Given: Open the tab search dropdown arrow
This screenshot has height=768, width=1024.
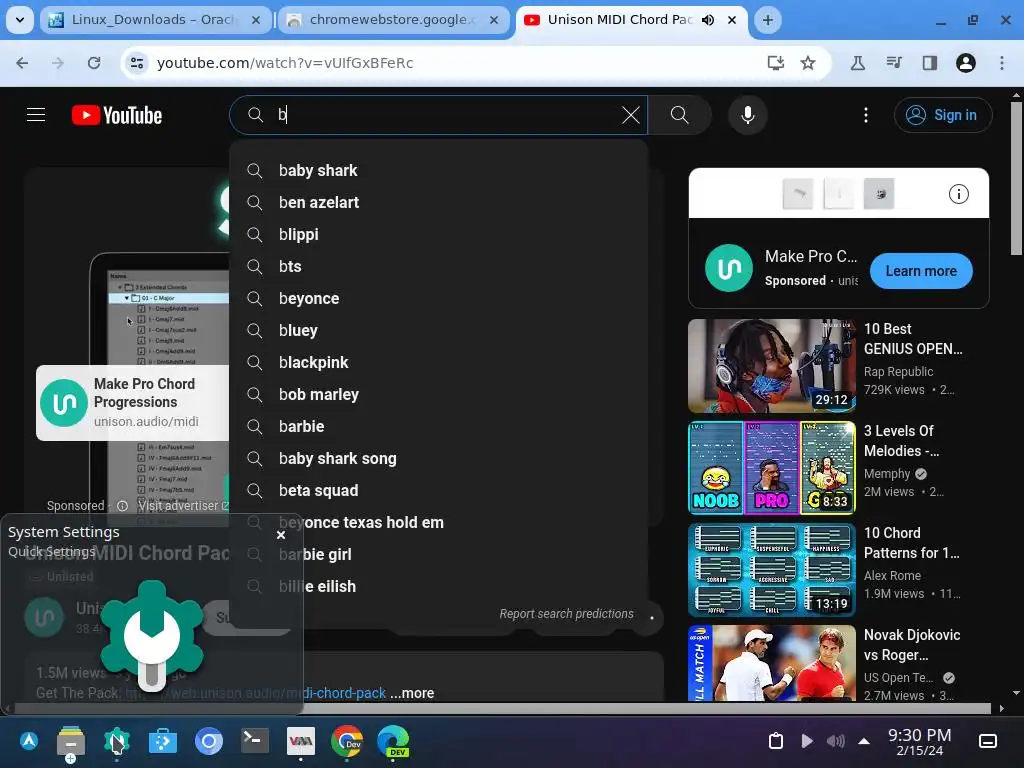Looking at the screenshot, I should 20,20.
